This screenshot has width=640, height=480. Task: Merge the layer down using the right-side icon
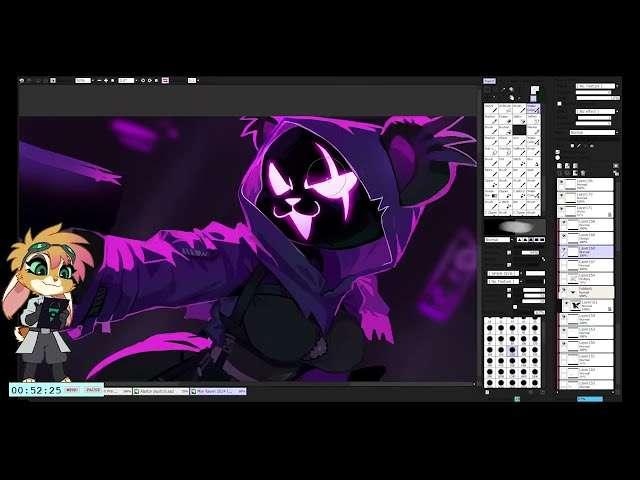point(616,173)
